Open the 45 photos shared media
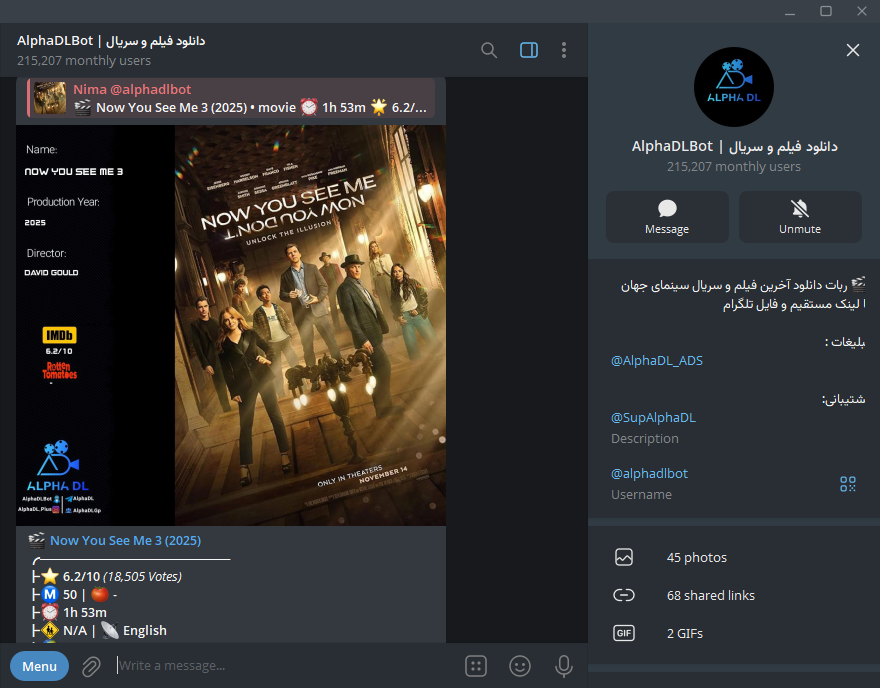The height and width of the screenshot is (688, 880). click(x=696, y=557)
